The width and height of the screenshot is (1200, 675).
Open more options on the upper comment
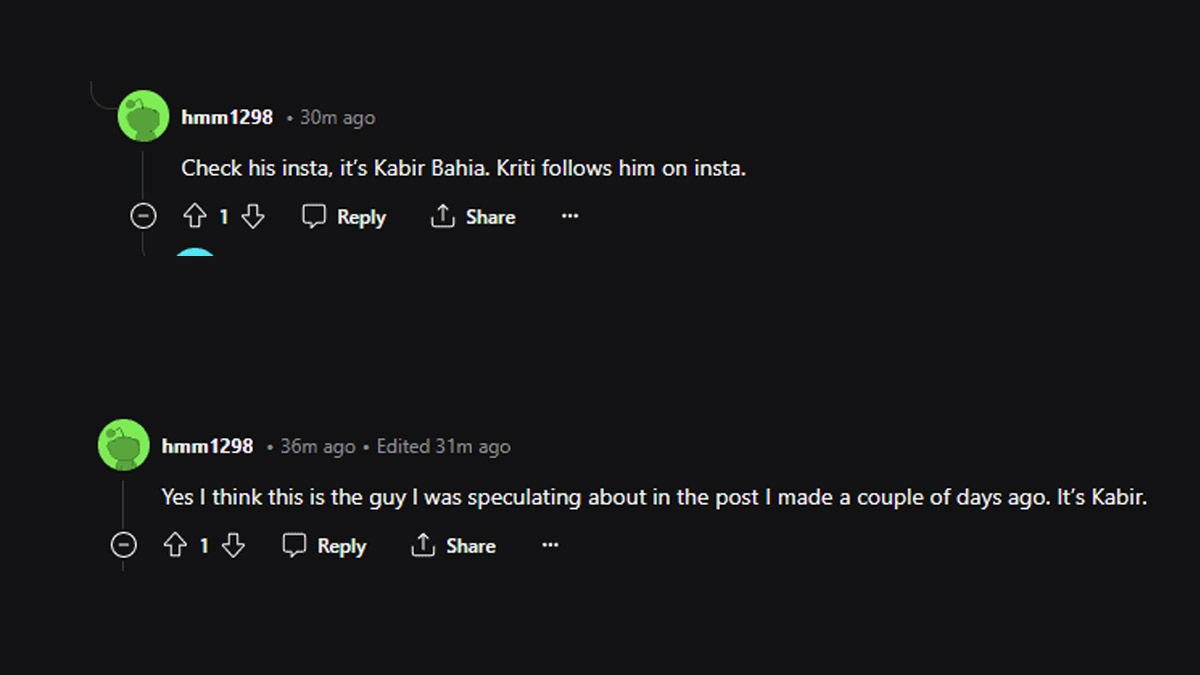(x=570, y=216)
